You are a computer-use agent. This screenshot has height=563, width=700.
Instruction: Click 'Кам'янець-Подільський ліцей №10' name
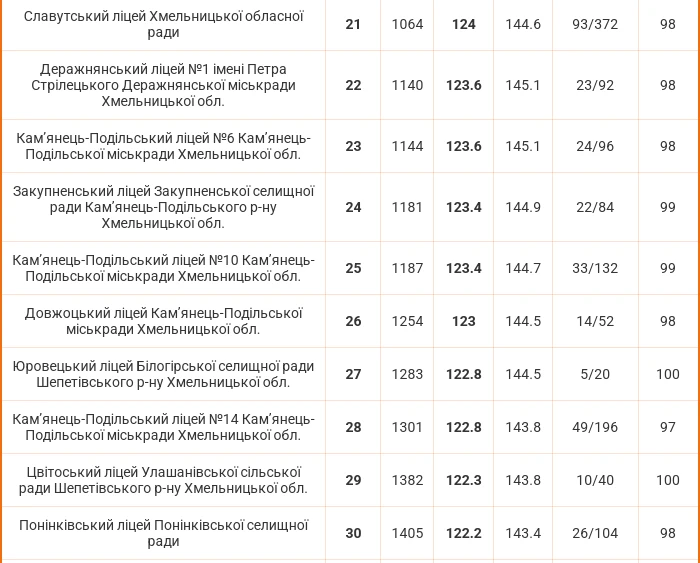tap(163, 268)
